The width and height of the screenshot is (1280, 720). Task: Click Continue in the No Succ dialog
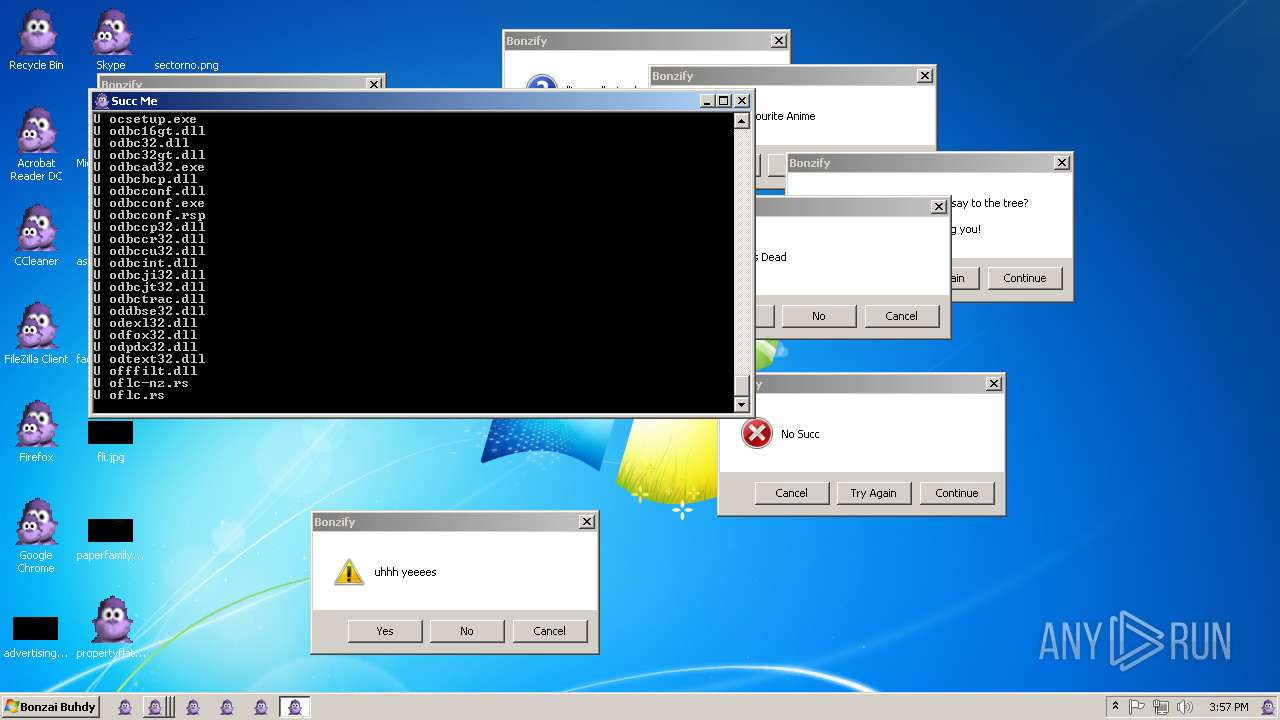click(x=956, y=493)
